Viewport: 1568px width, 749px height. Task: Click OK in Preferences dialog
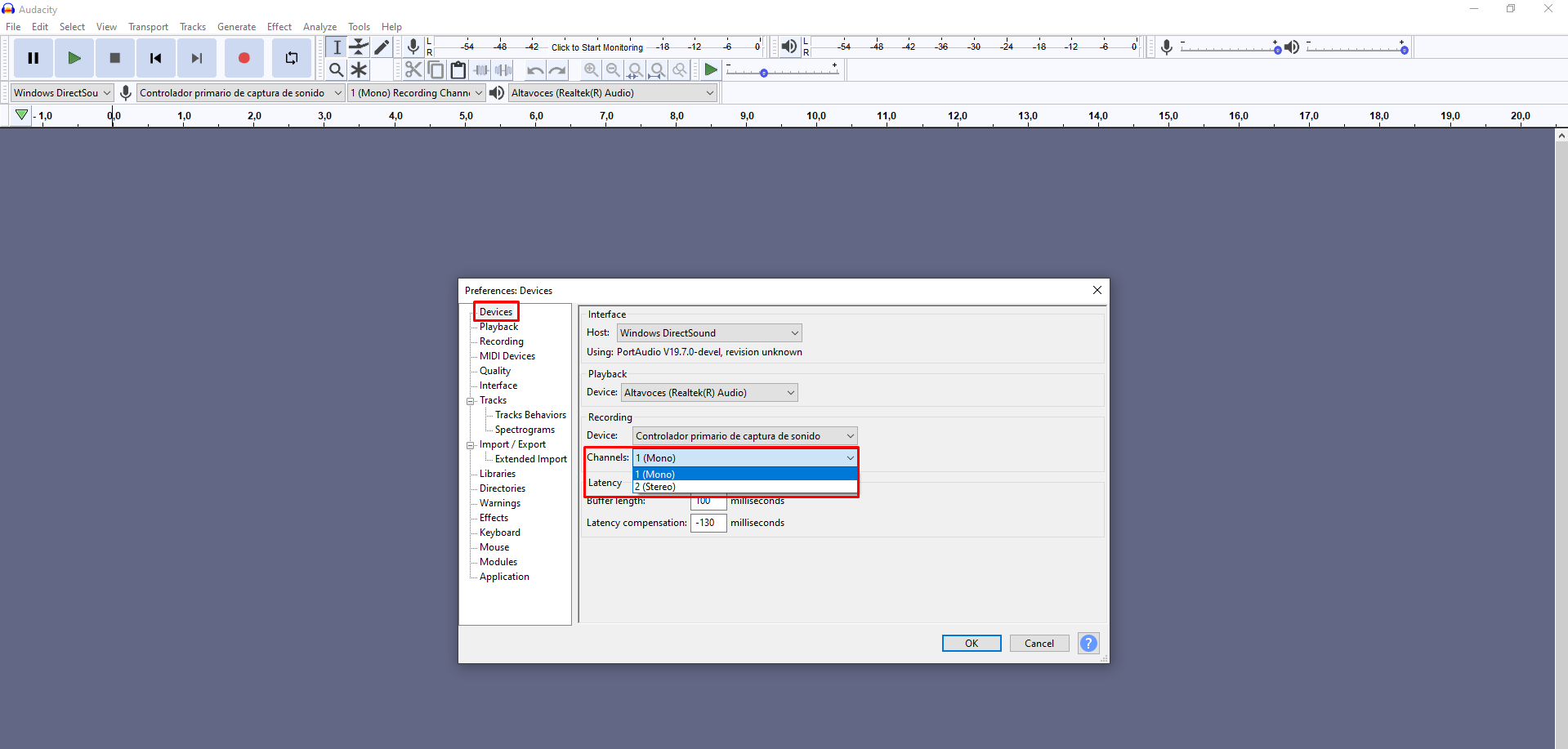tap(972, 644)
